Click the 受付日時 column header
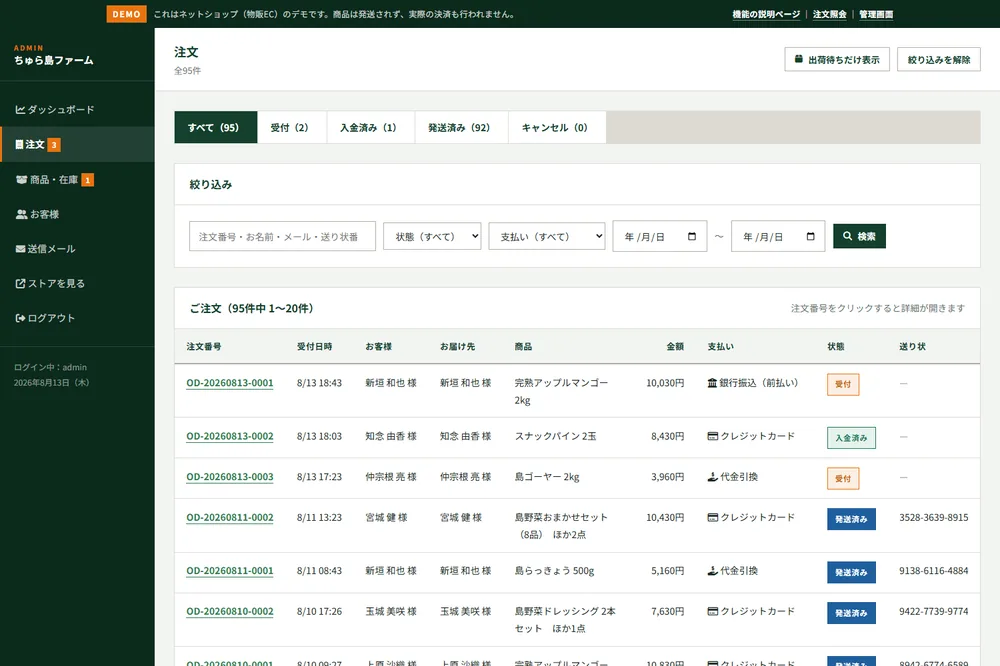Viewport: 1000px width, 666px height. 314,346
